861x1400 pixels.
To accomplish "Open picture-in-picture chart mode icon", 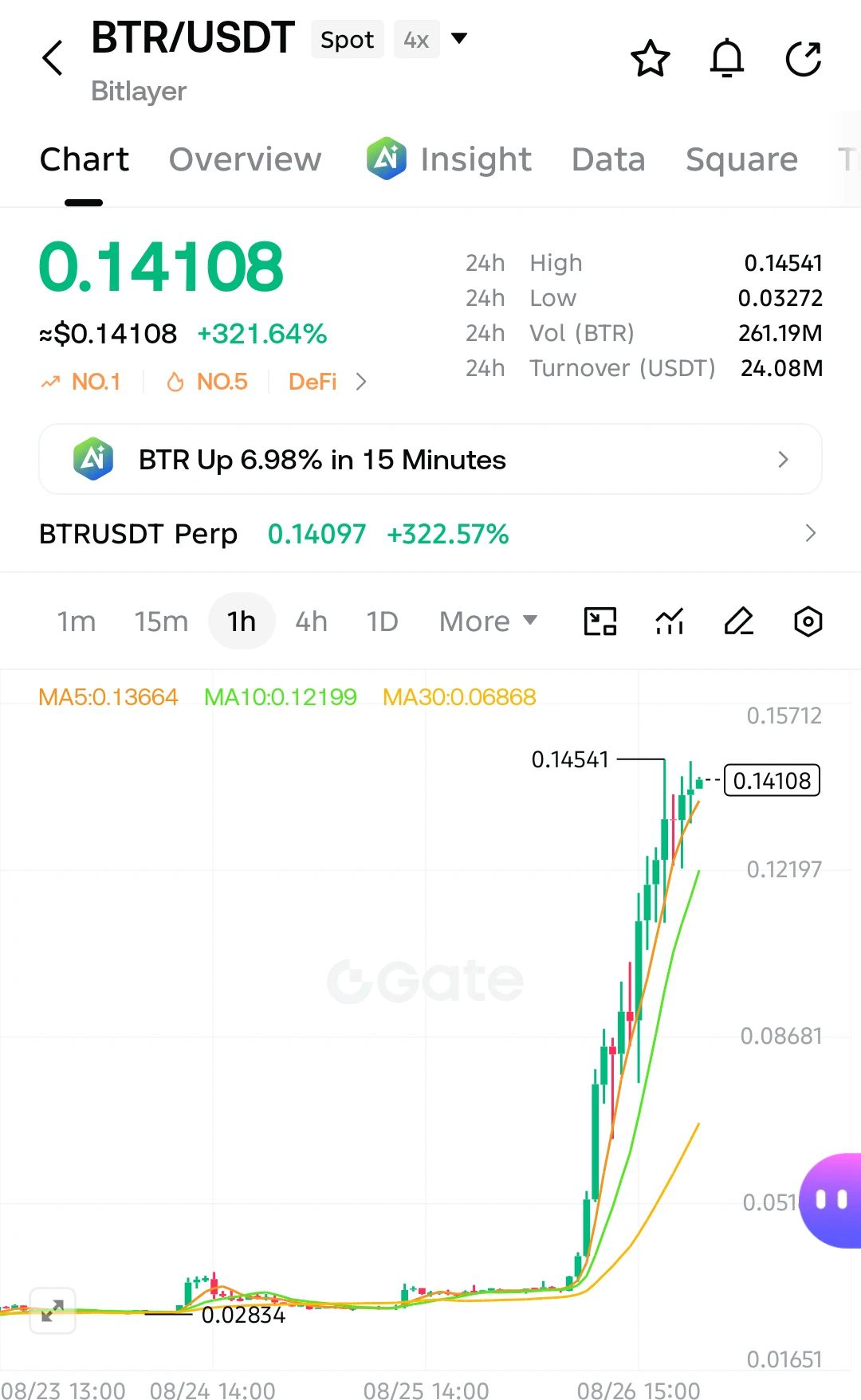I will pyautogui.click(x=600, y=622).
